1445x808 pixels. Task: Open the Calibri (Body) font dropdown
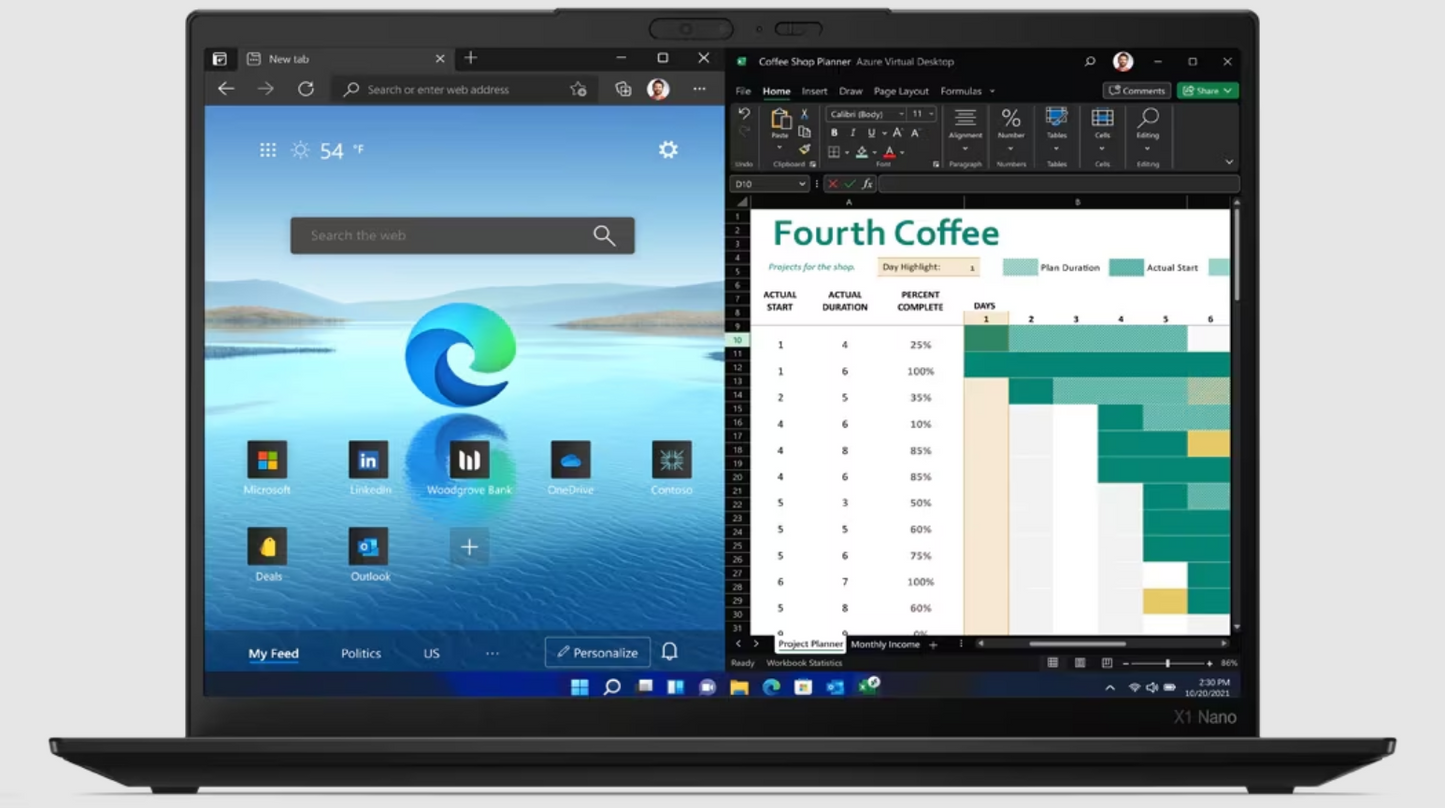866,114
